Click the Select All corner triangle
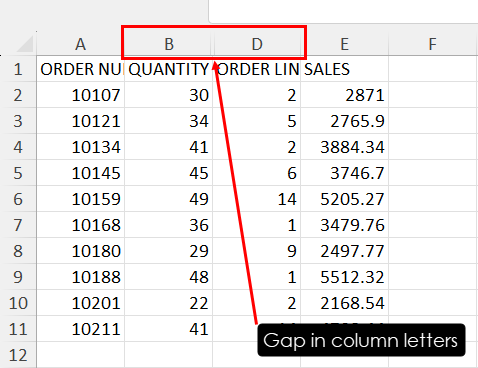 [25, 44]
